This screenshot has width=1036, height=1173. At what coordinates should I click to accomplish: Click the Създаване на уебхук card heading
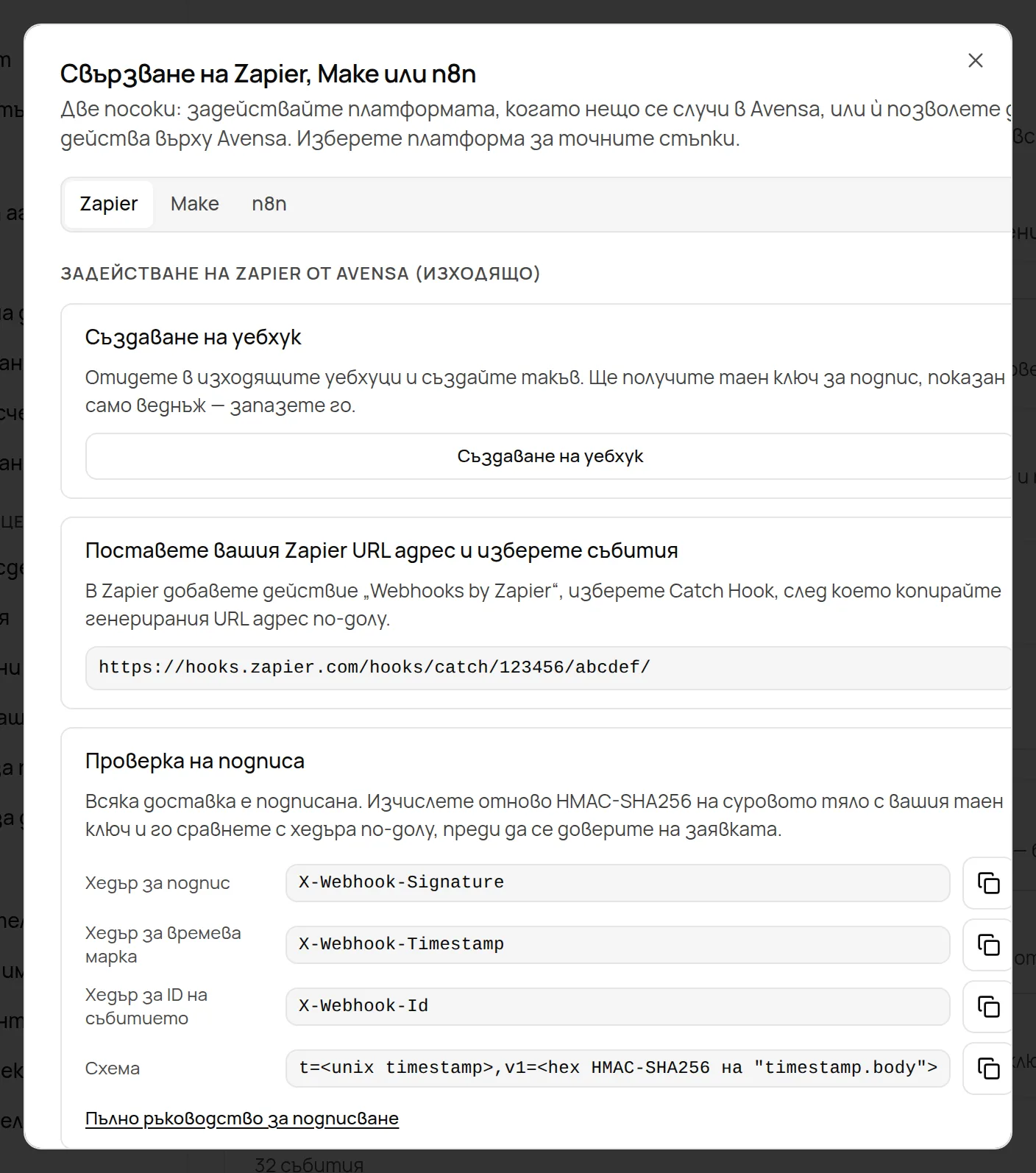tap(193, 337)
